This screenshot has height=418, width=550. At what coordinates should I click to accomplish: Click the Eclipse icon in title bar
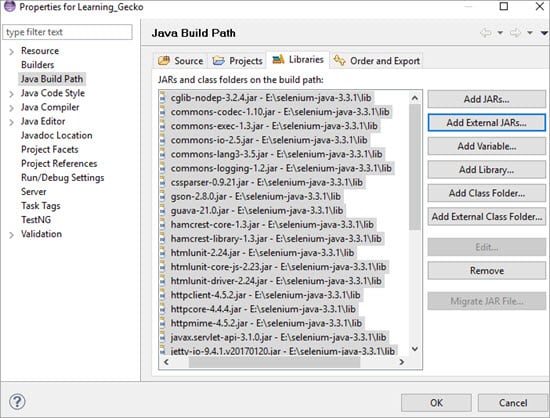click(10, 6)
